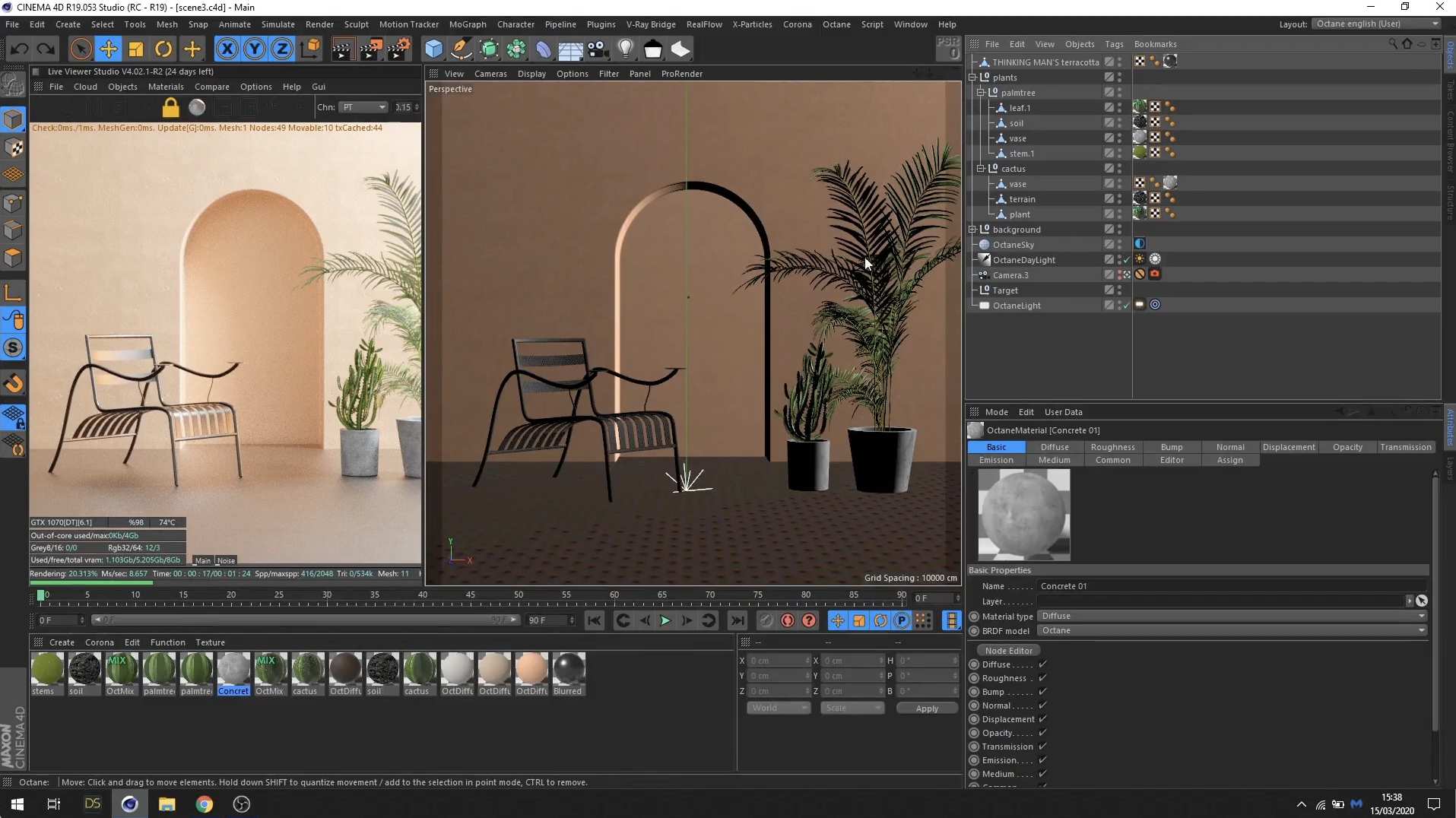Viewport: 1456px width, 818px height.
Task: Click the camera icon in the top toolbar
Action: 596,49
